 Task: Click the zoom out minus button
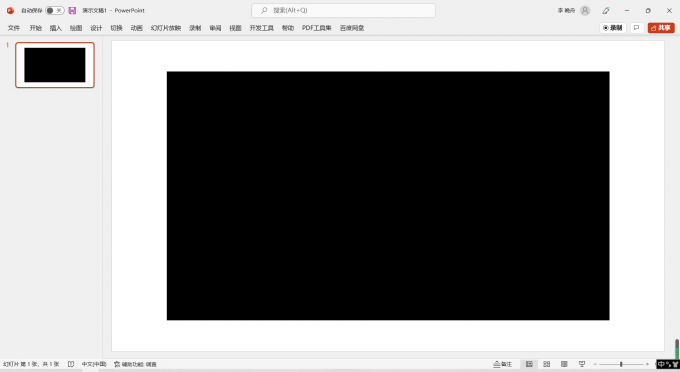tap(595, 364)
